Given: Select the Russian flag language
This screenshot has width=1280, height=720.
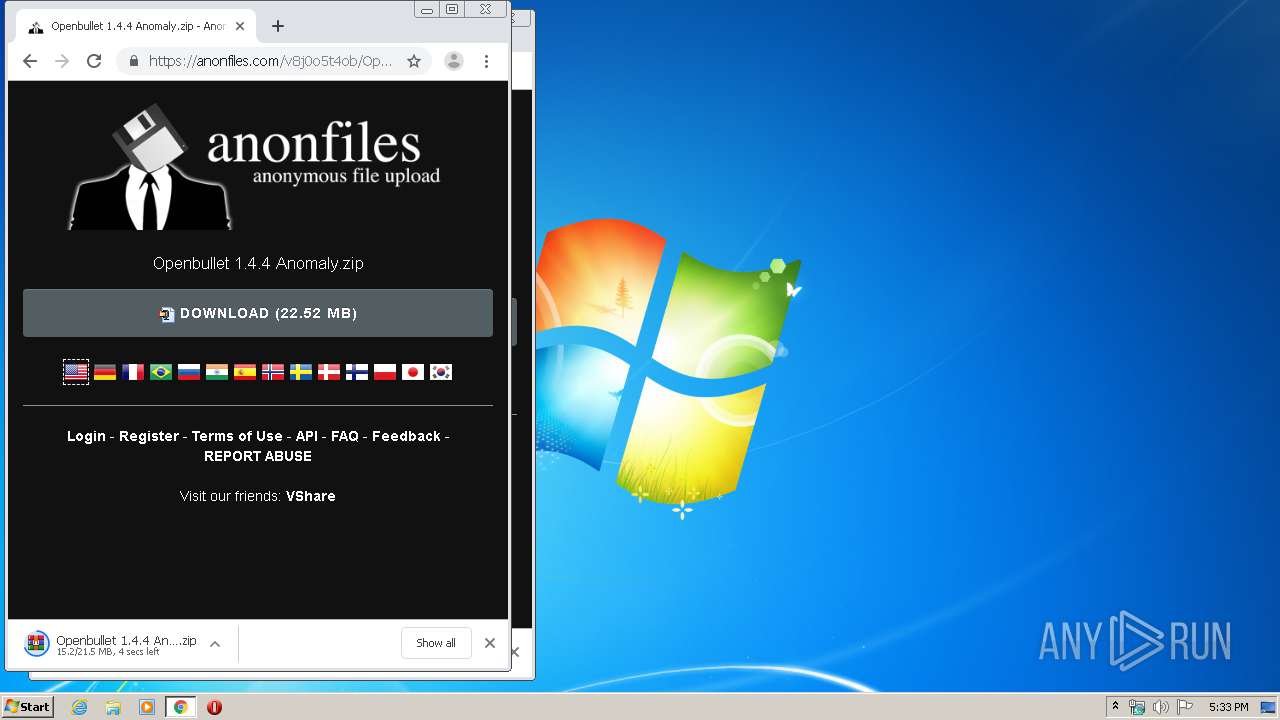Looking at the screenshot, I should tap(189, 372).
